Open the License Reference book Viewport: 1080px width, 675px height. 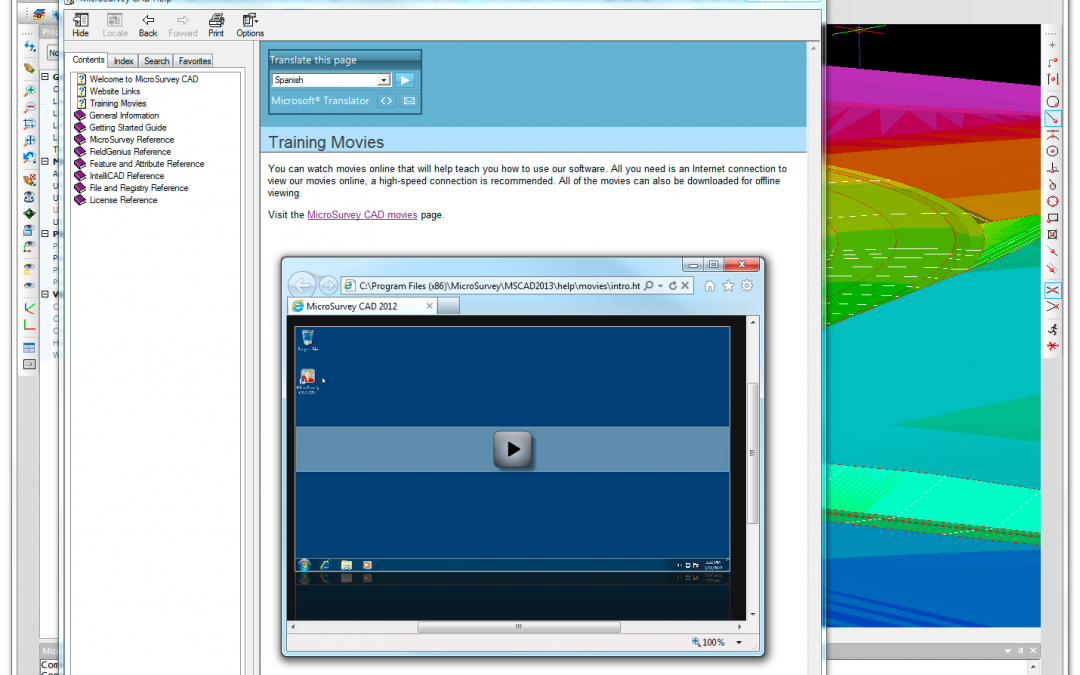[123, 200]
